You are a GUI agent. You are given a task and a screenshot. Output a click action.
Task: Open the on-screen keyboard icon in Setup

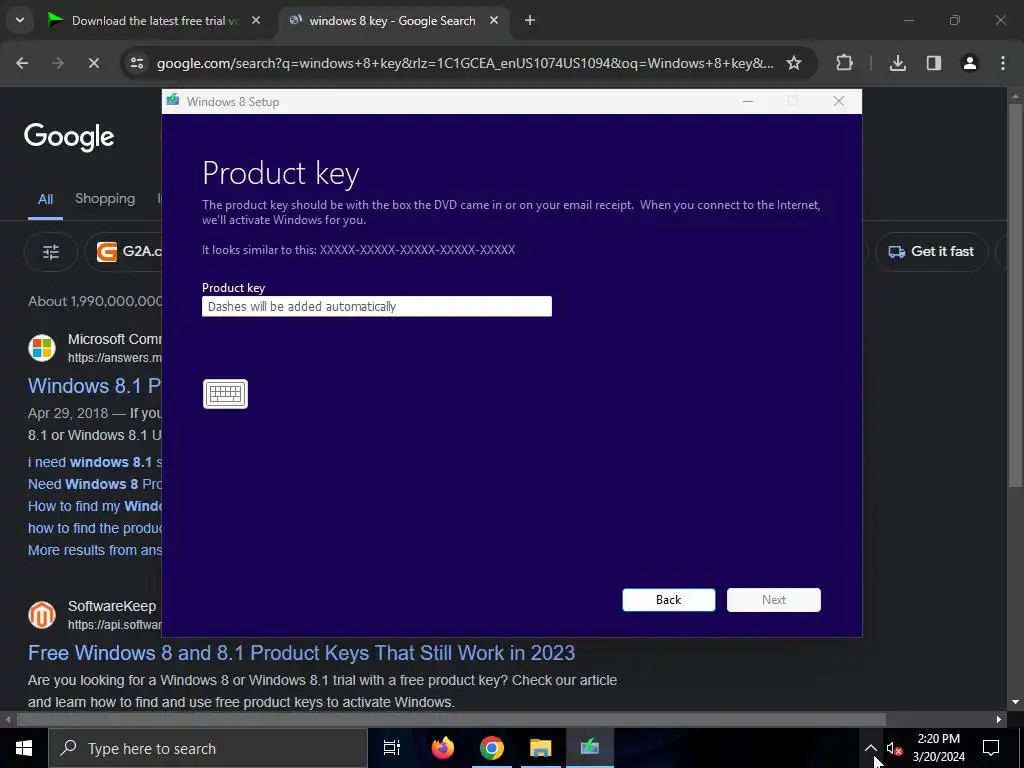pyautogui.click(x=225, y=394)
